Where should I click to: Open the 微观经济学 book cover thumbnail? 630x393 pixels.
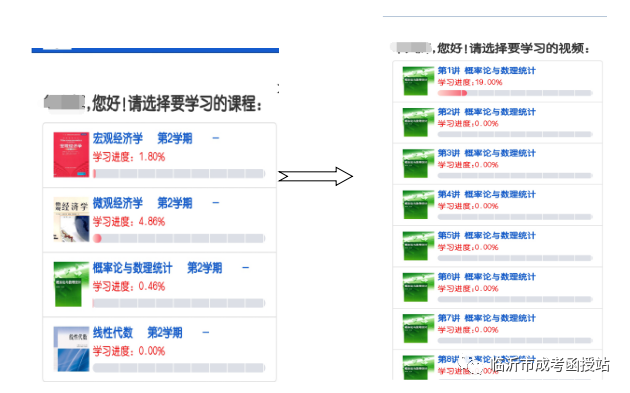(71, 219)
